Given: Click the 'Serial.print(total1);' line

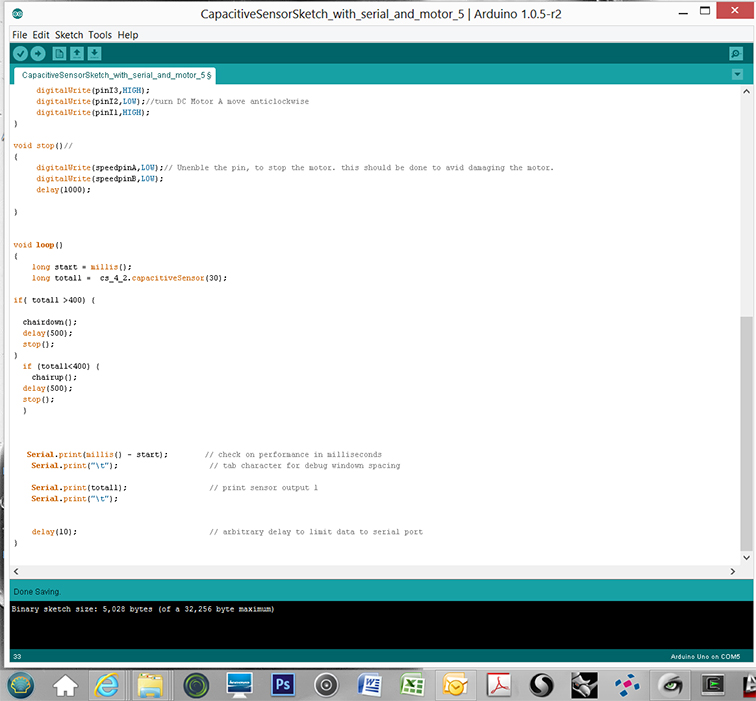Looking at the screenshot, I should coord(79,488).
